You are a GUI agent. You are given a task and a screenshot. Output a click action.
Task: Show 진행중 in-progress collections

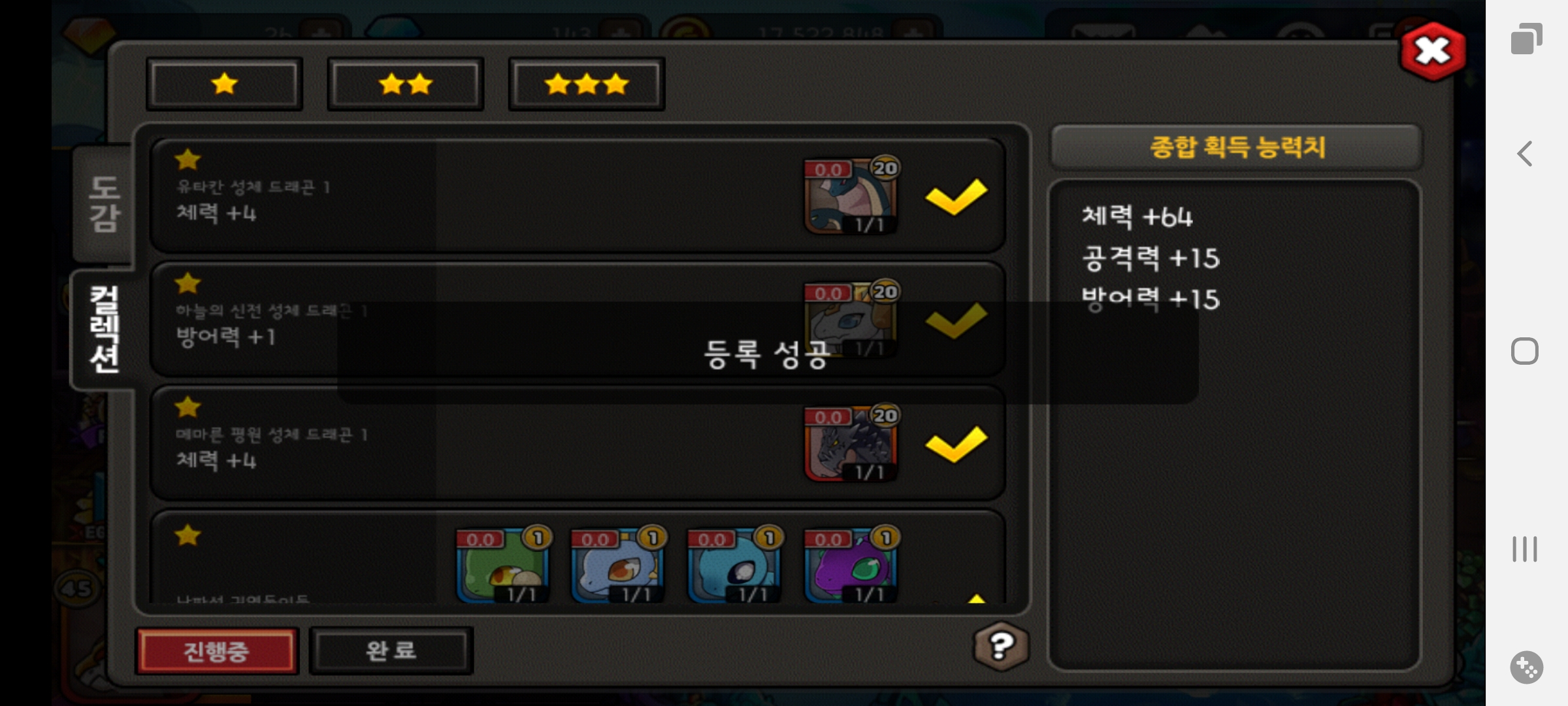coord(216,650)
